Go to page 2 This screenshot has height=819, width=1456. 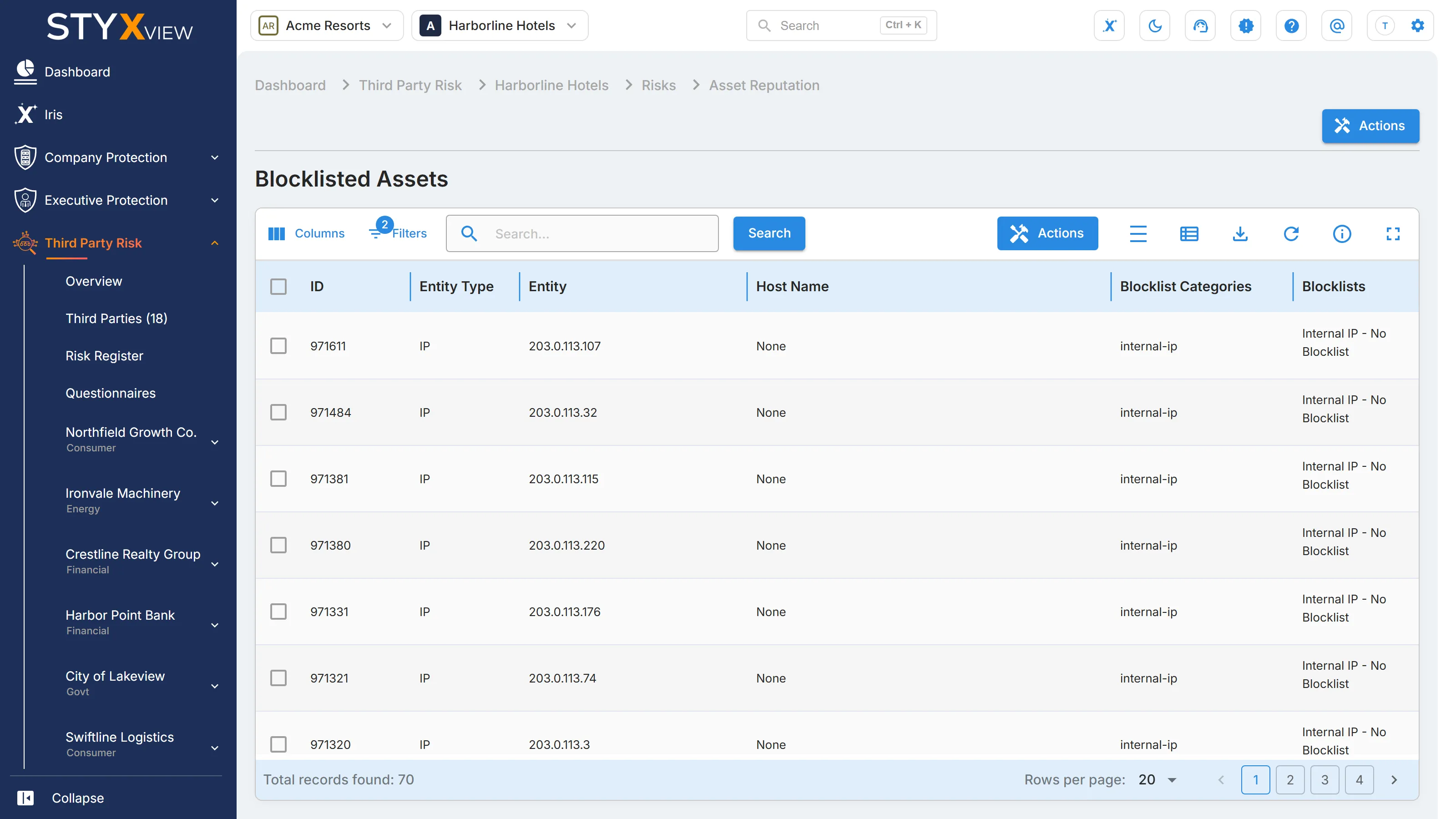(x=1290, y=779)
